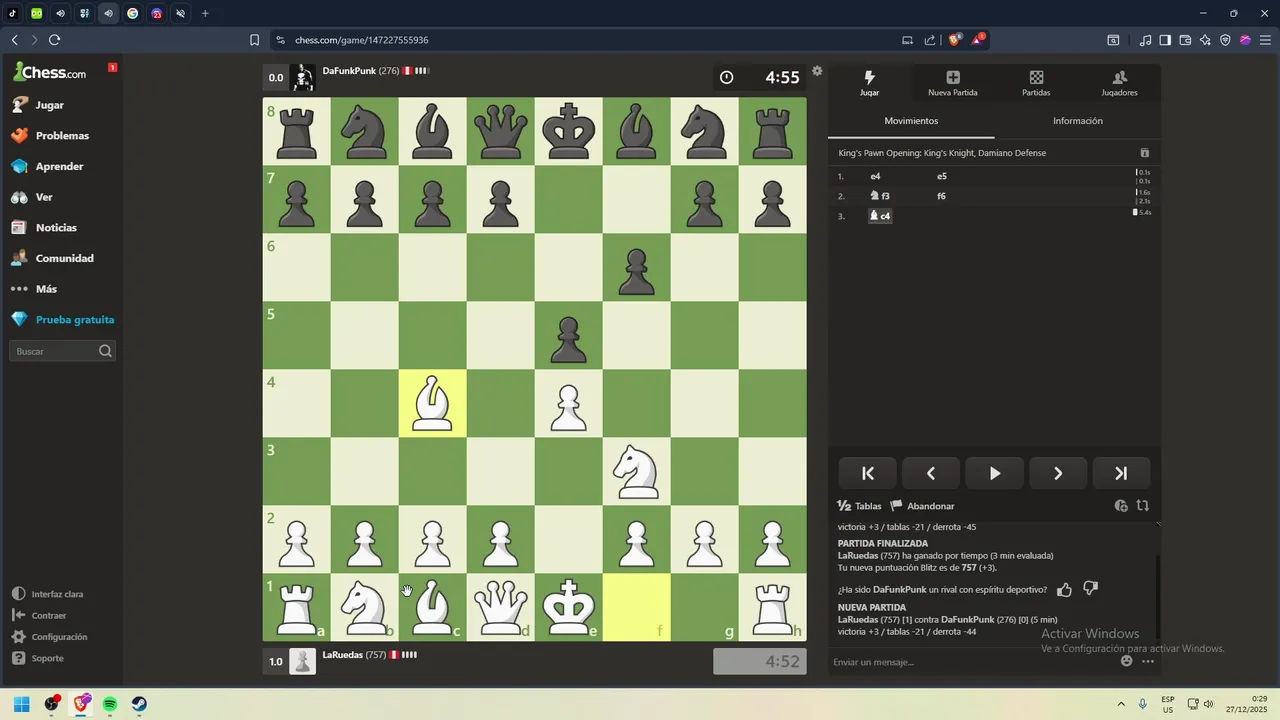1280x720 pixels.
Task: Open chat options three dots menu
Action: (1148, 661)
